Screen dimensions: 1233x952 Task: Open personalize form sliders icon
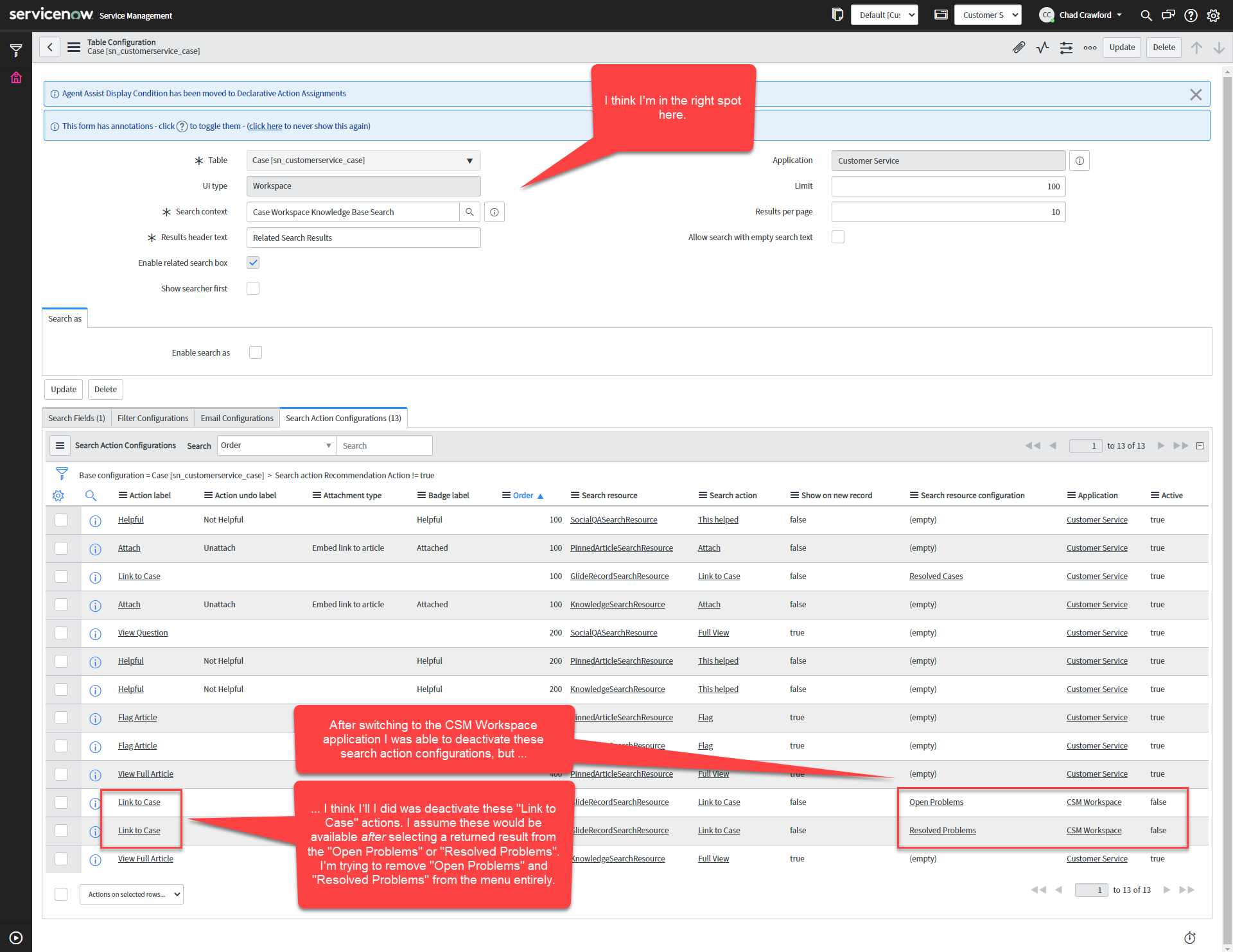coord(1066,48)
